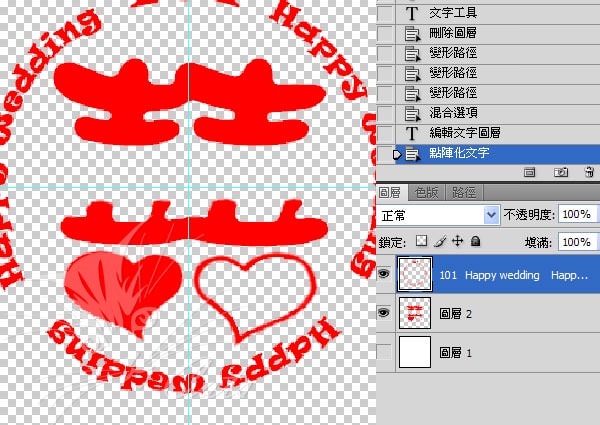Viewport: 600px width, 425px height.
Task: Enable lock position move icon
Action: [457, 241]
